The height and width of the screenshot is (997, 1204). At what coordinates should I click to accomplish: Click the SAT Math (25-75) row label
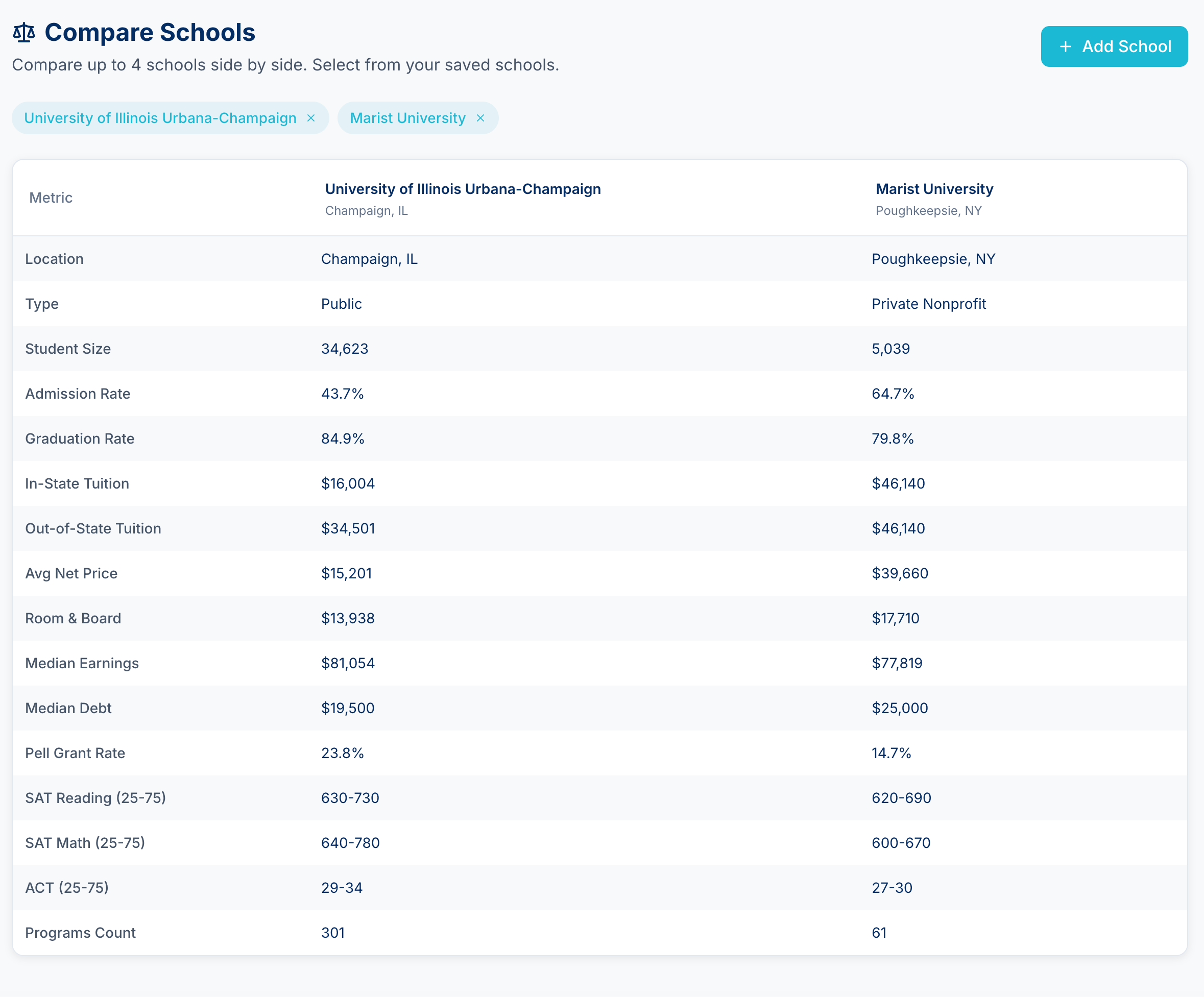click(85, 843)
